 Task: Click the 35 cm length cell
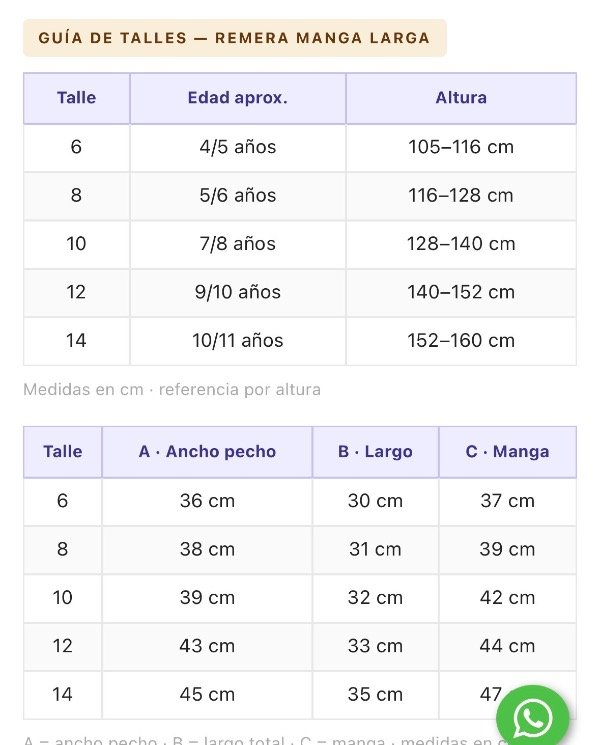click(x=375, y=695)
